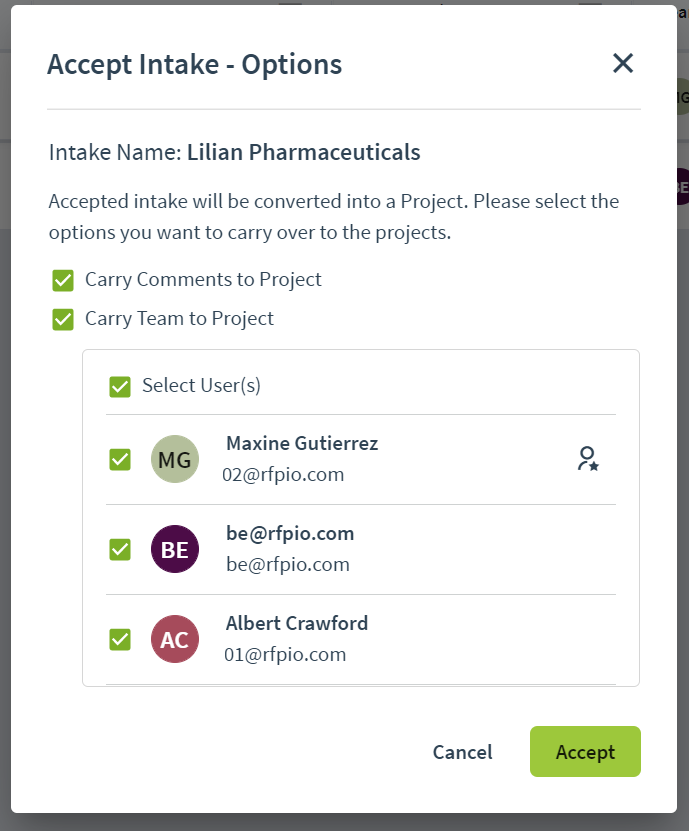Click the AC avatar icon

pyautogui.click(x=175, y=639)
